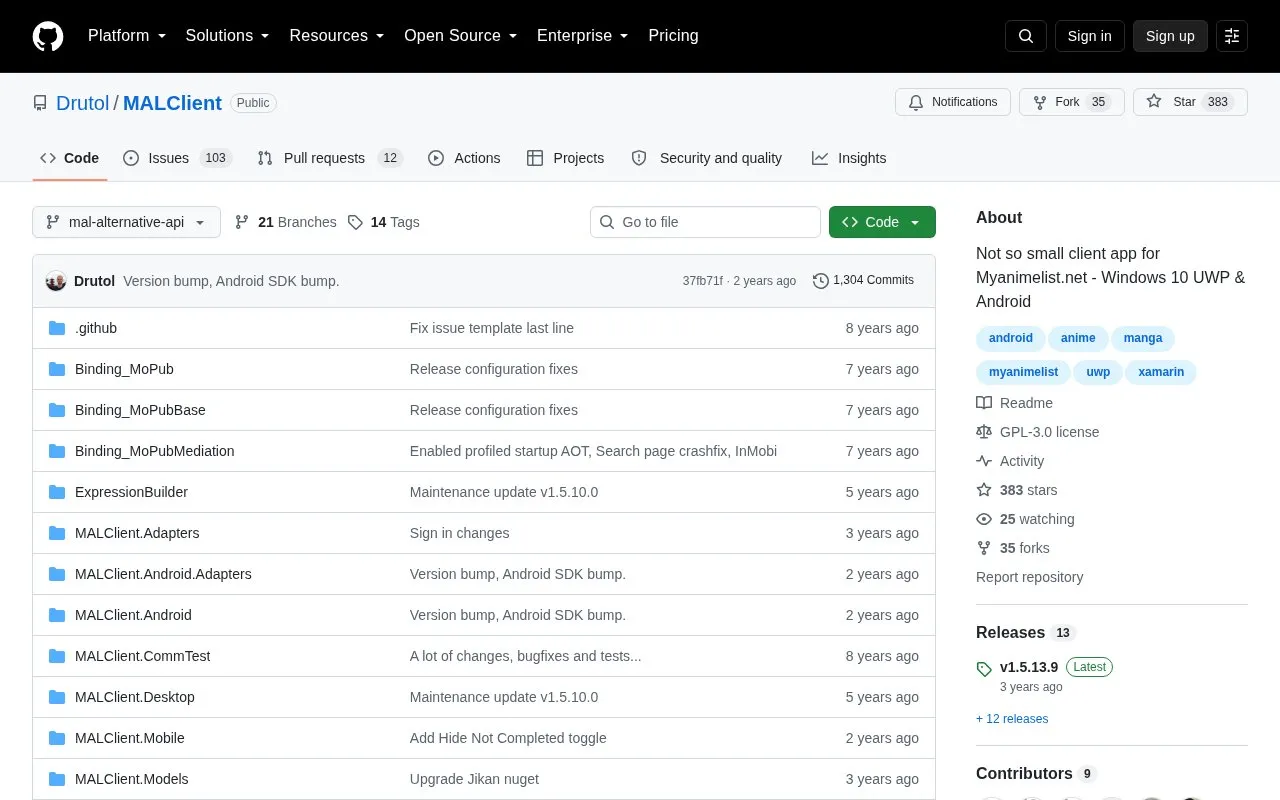Image resolution: width=1280 pixels, height=800 pixels.
Task: Open the 25 watching eye link
Action: [1025, 519]
